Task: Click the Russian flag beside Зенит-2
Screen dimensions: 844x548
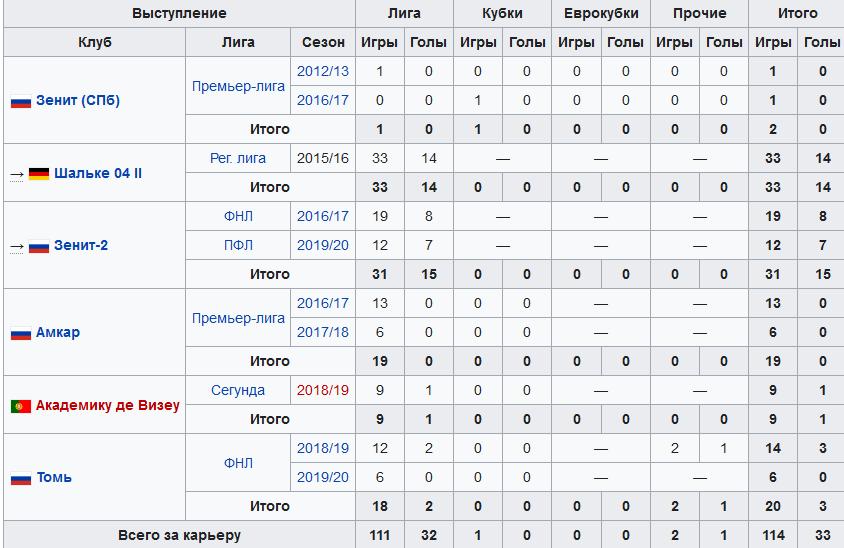Action: [39, 247]
